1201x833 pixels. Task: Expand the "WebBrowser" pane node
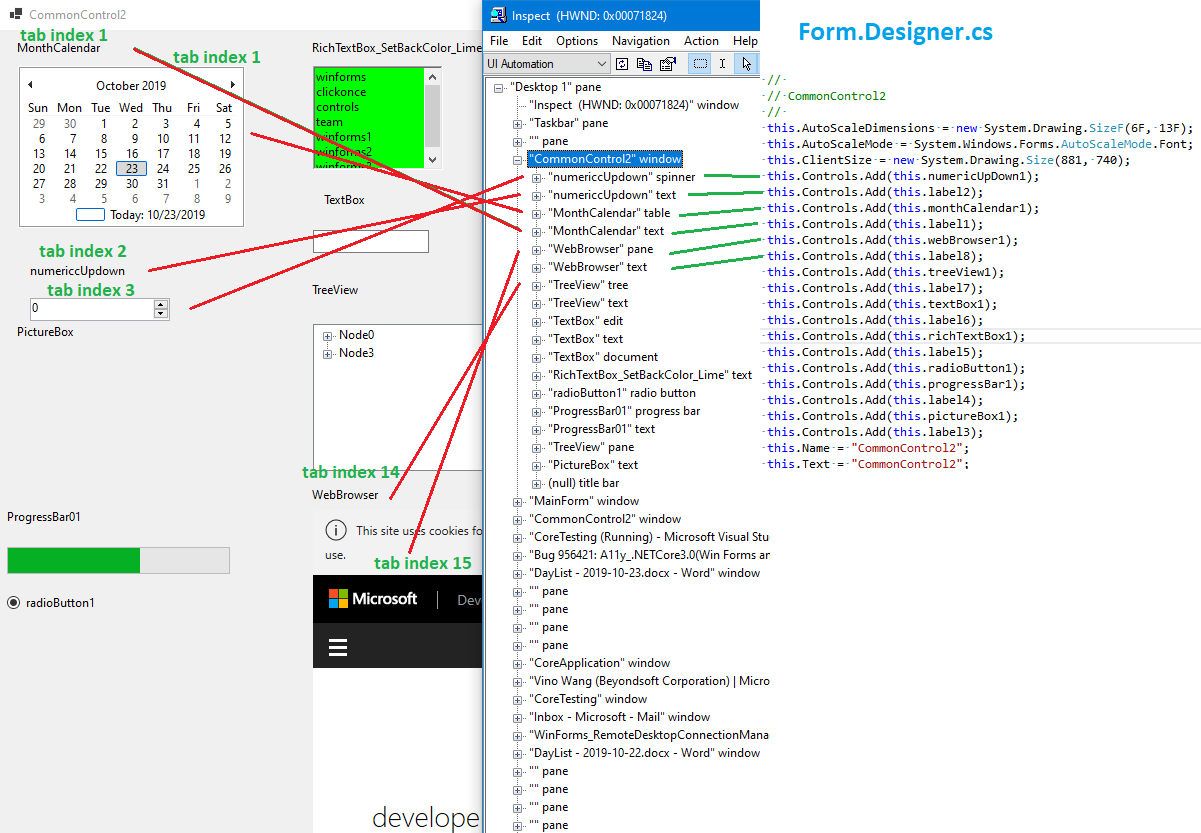[x=537, y=249]
